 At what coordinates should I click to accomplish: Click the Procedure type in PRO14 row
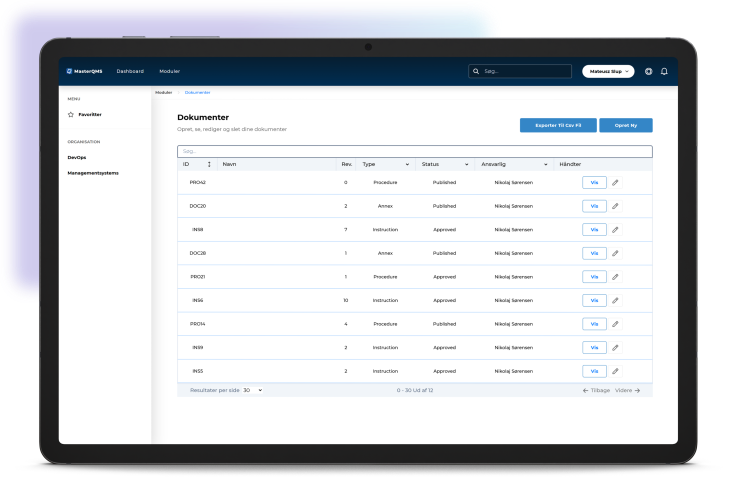(x=385, y=324)
